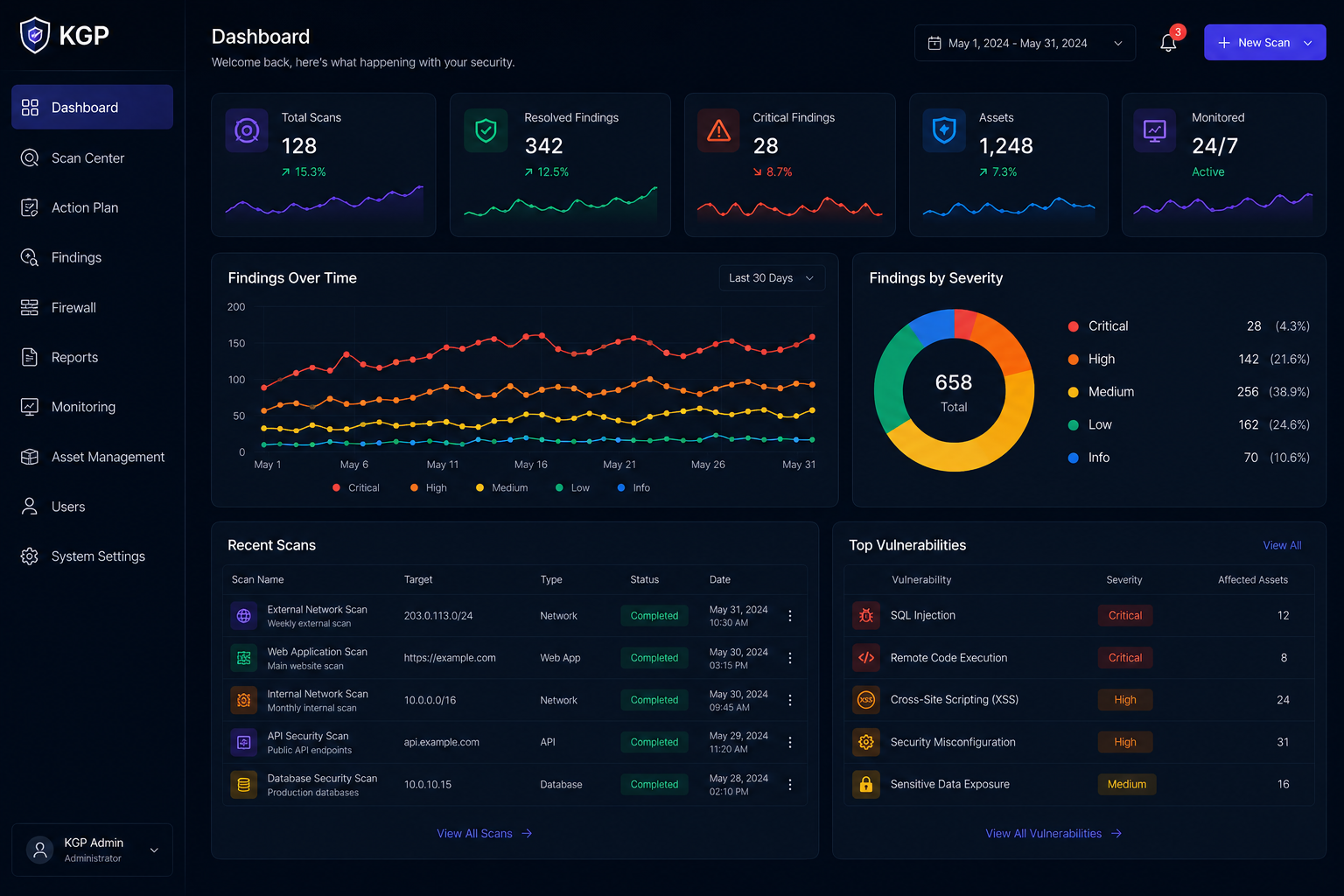Image resolution: width=1344 pixels, height=896 pixels.
Task: Follow the View All Vulnerabilities link
Action: pos(1053,834)
